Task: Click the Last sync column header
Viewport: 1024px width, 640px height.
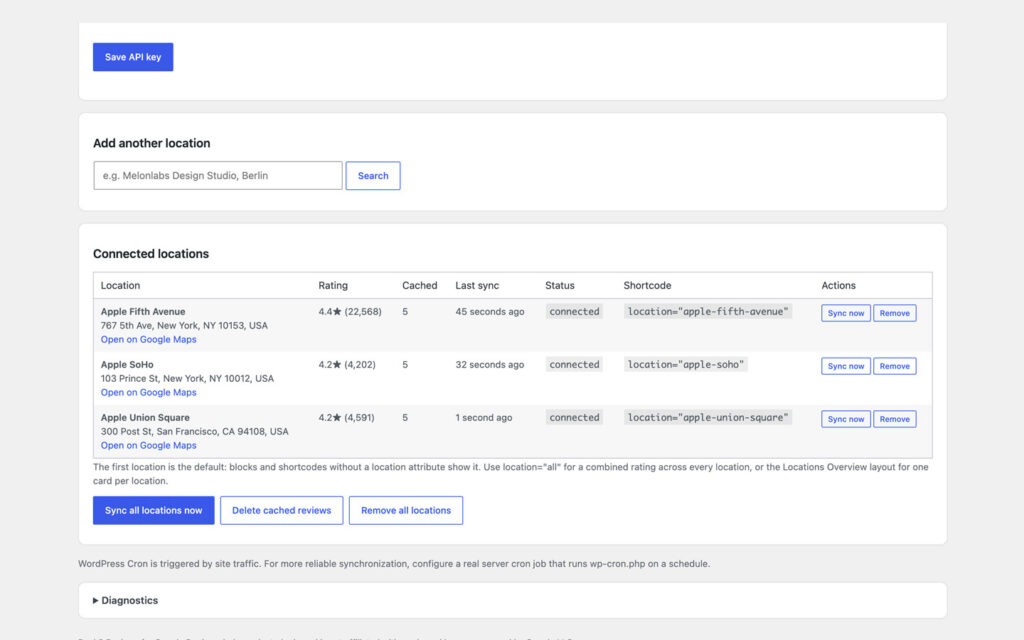Action: pyautogui.click(x=477, y=285)
